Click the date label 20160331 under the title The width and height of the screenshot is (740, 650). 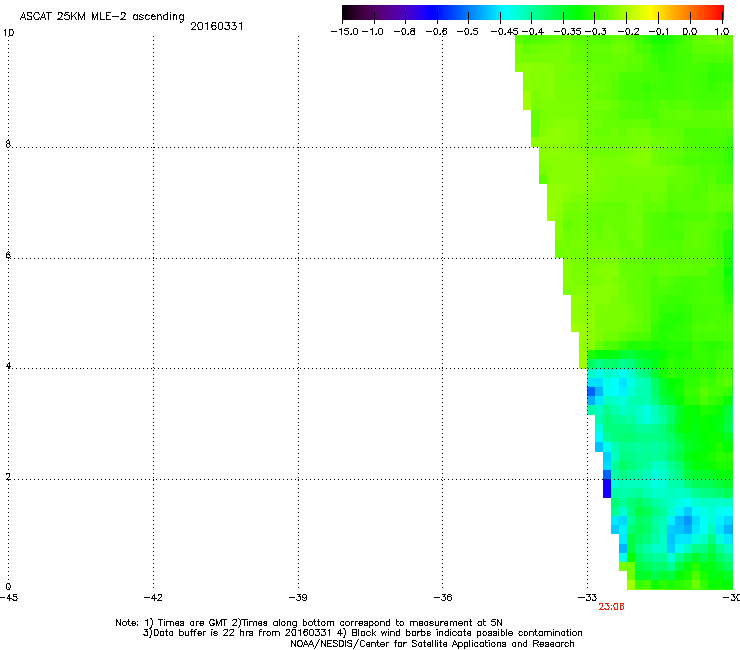(x=217, y=26)
